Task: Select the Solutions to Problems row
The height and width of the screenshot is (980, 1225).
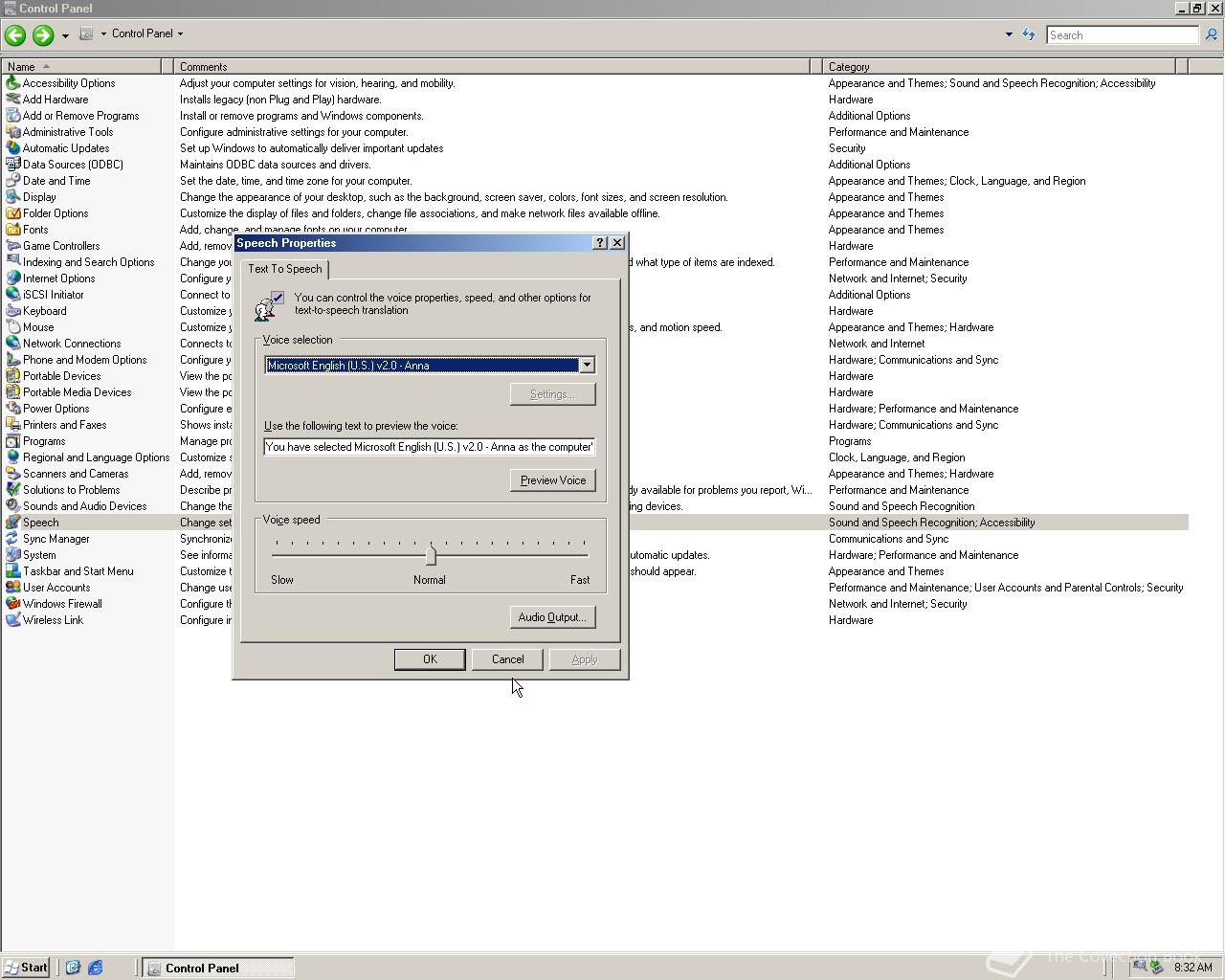Action: pyautogui.click(x=594, y=490)
